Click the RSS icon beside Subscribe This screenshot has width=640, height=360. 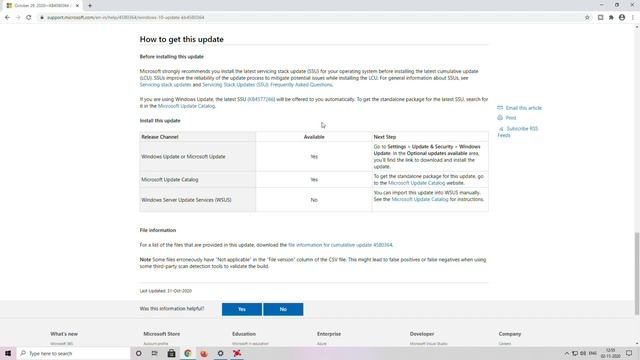(501, 129)
